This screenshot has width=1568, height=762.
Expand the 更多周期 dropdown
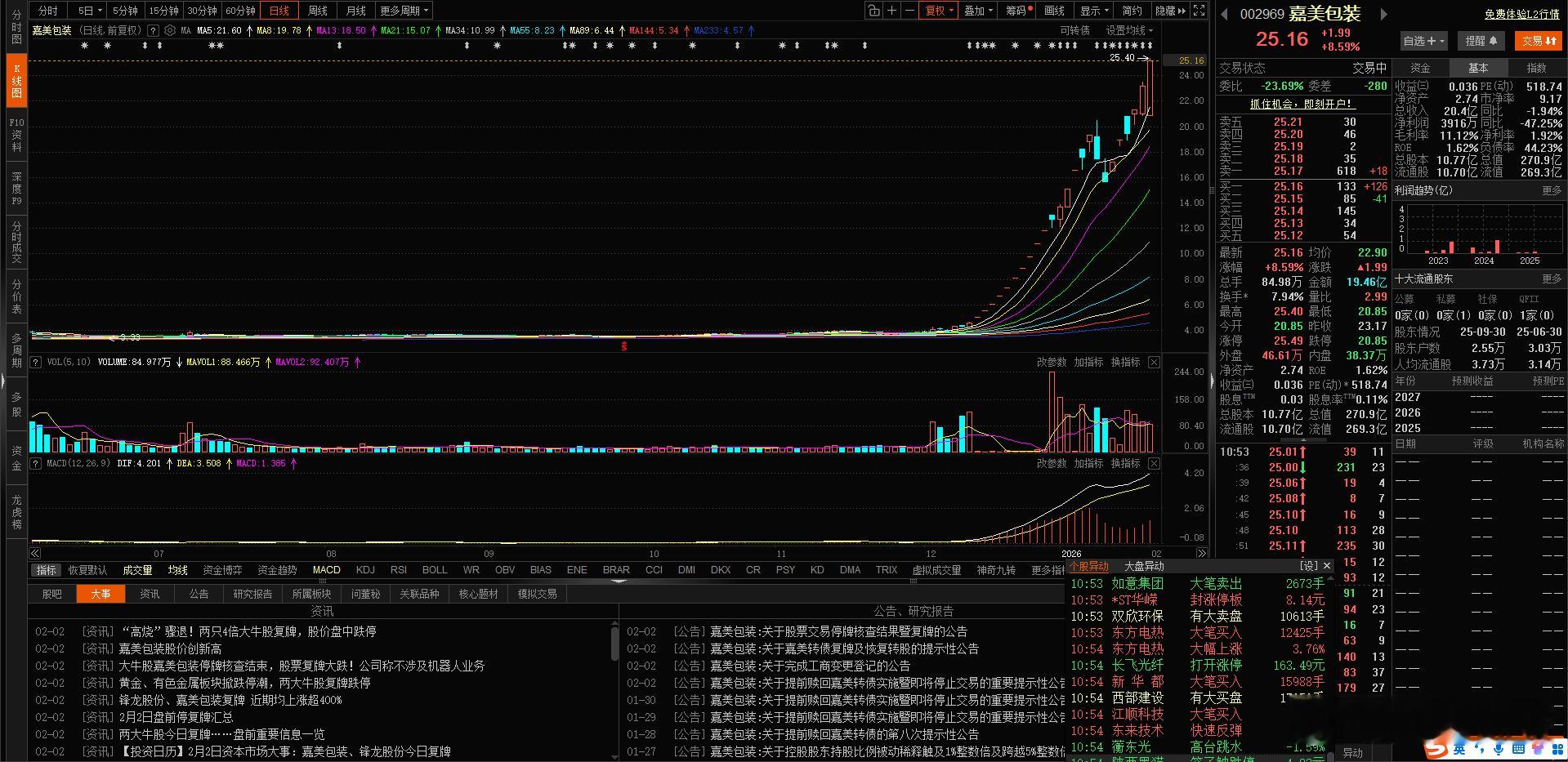point(404,11)
